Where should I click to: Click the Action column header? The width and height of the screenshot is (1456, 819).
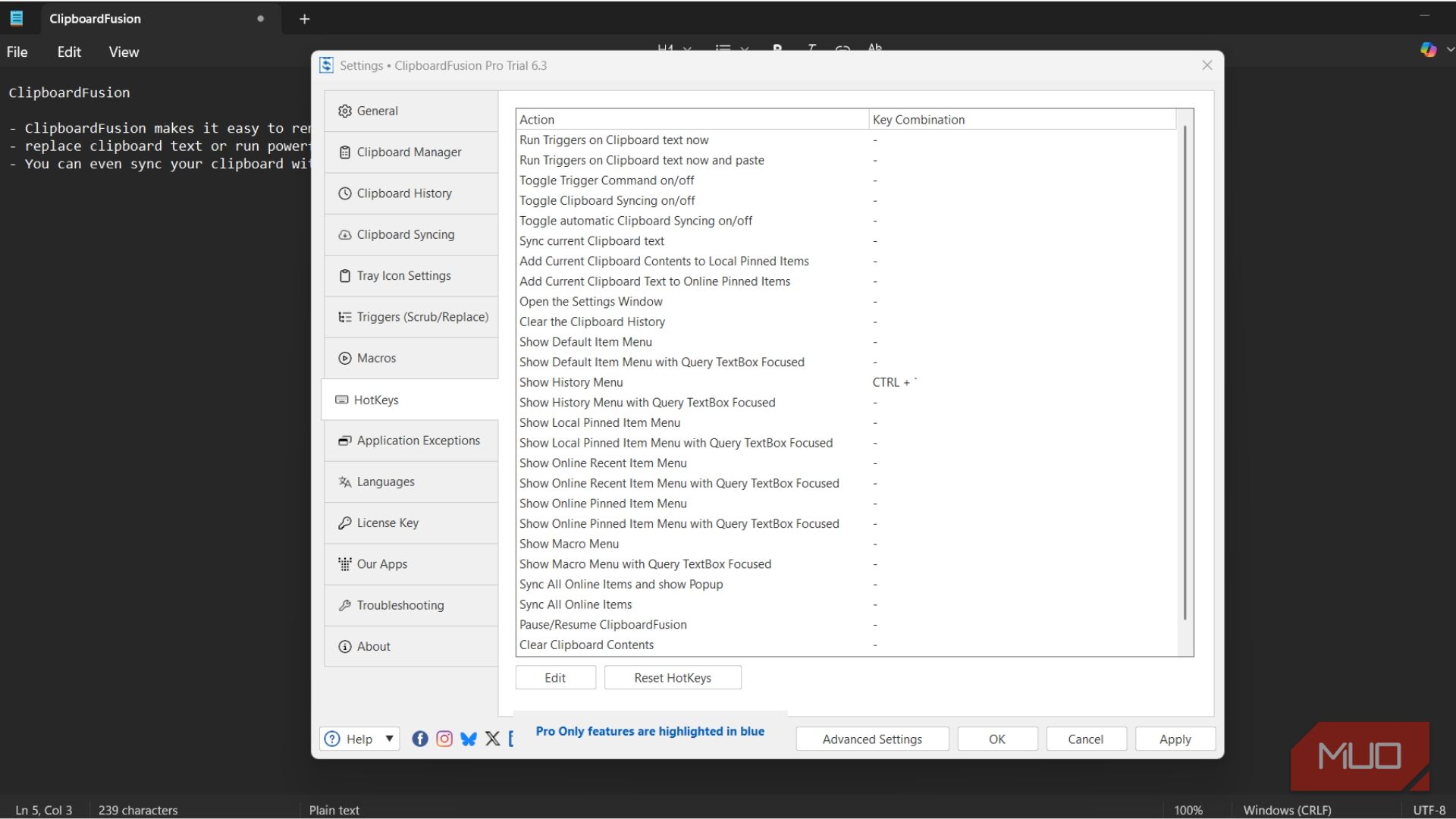coord(692,120)
